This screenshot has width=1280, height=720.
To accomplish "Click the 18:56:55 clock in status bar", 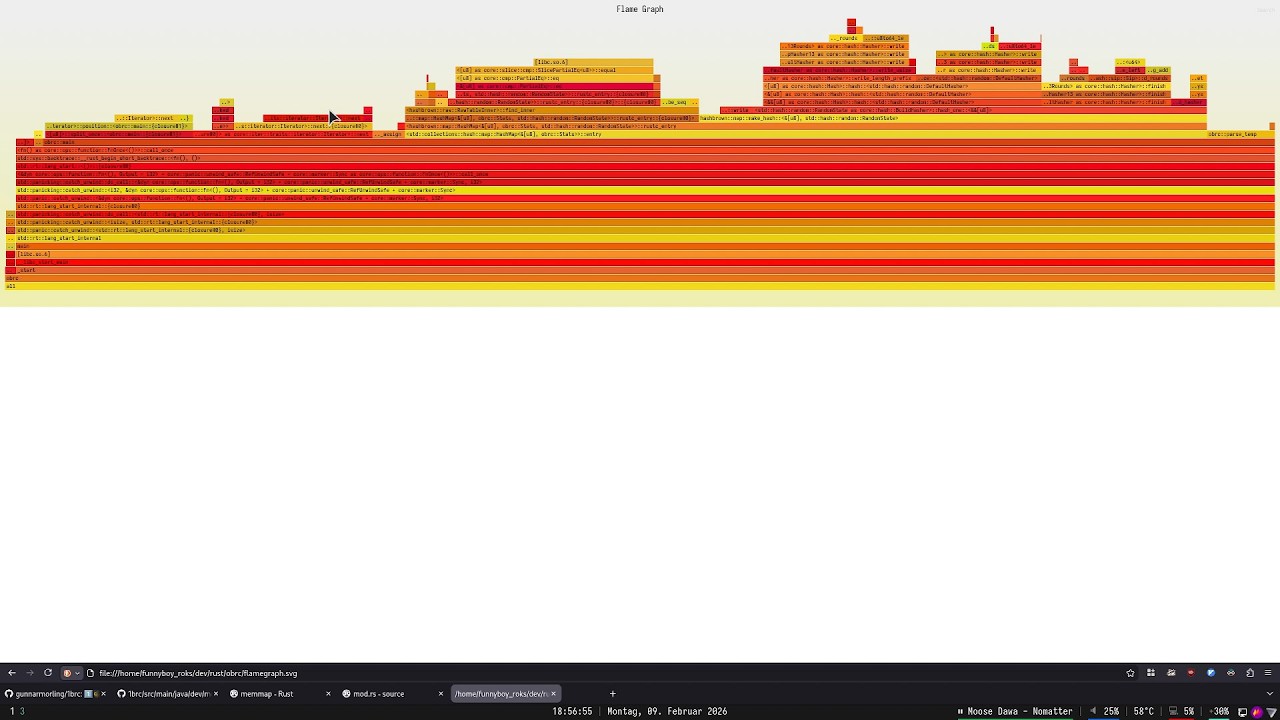I will 572,711.
